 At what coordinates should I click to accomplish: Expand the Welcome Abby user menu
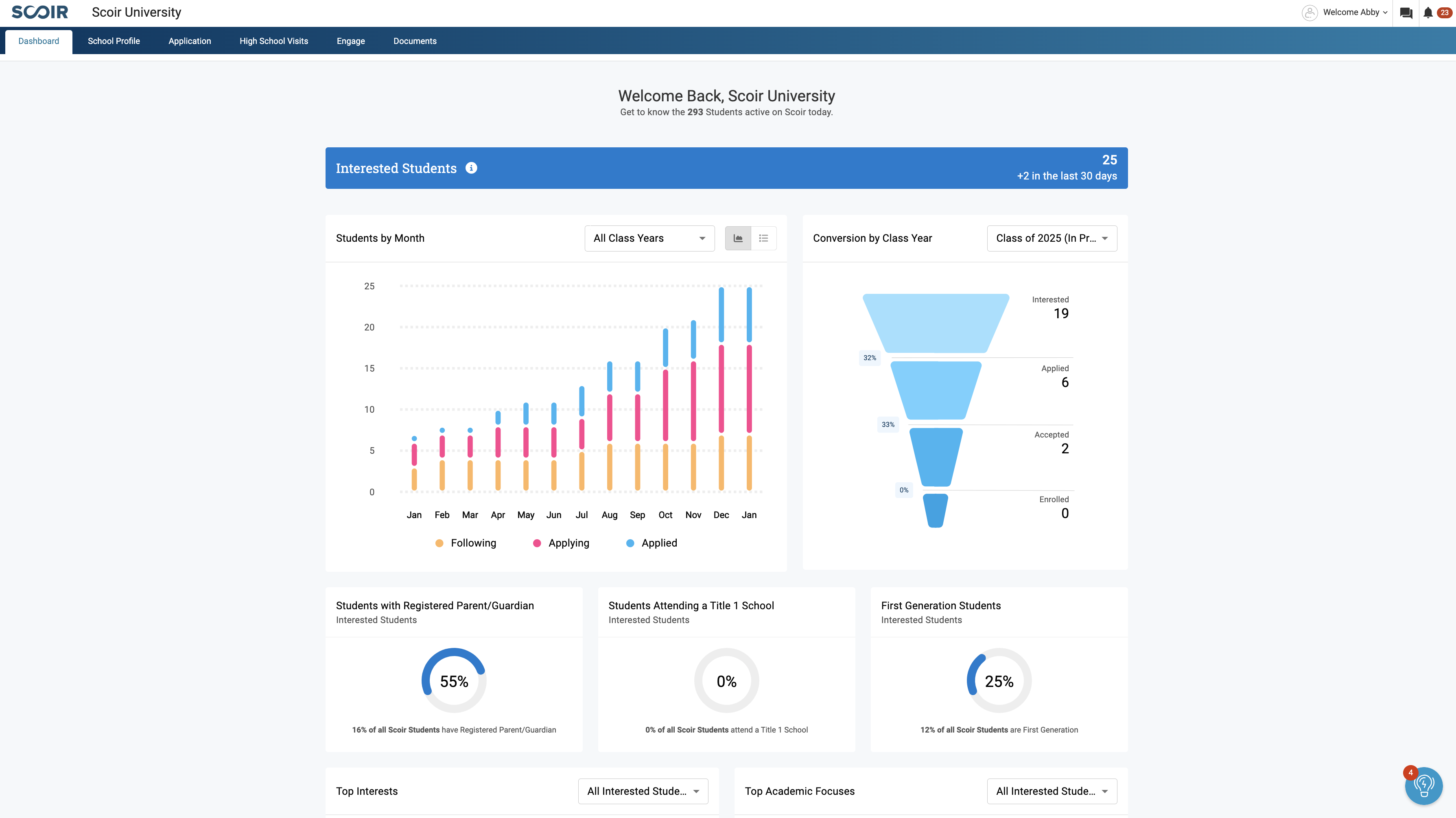pyautogui.click(x=1354, y=13)
